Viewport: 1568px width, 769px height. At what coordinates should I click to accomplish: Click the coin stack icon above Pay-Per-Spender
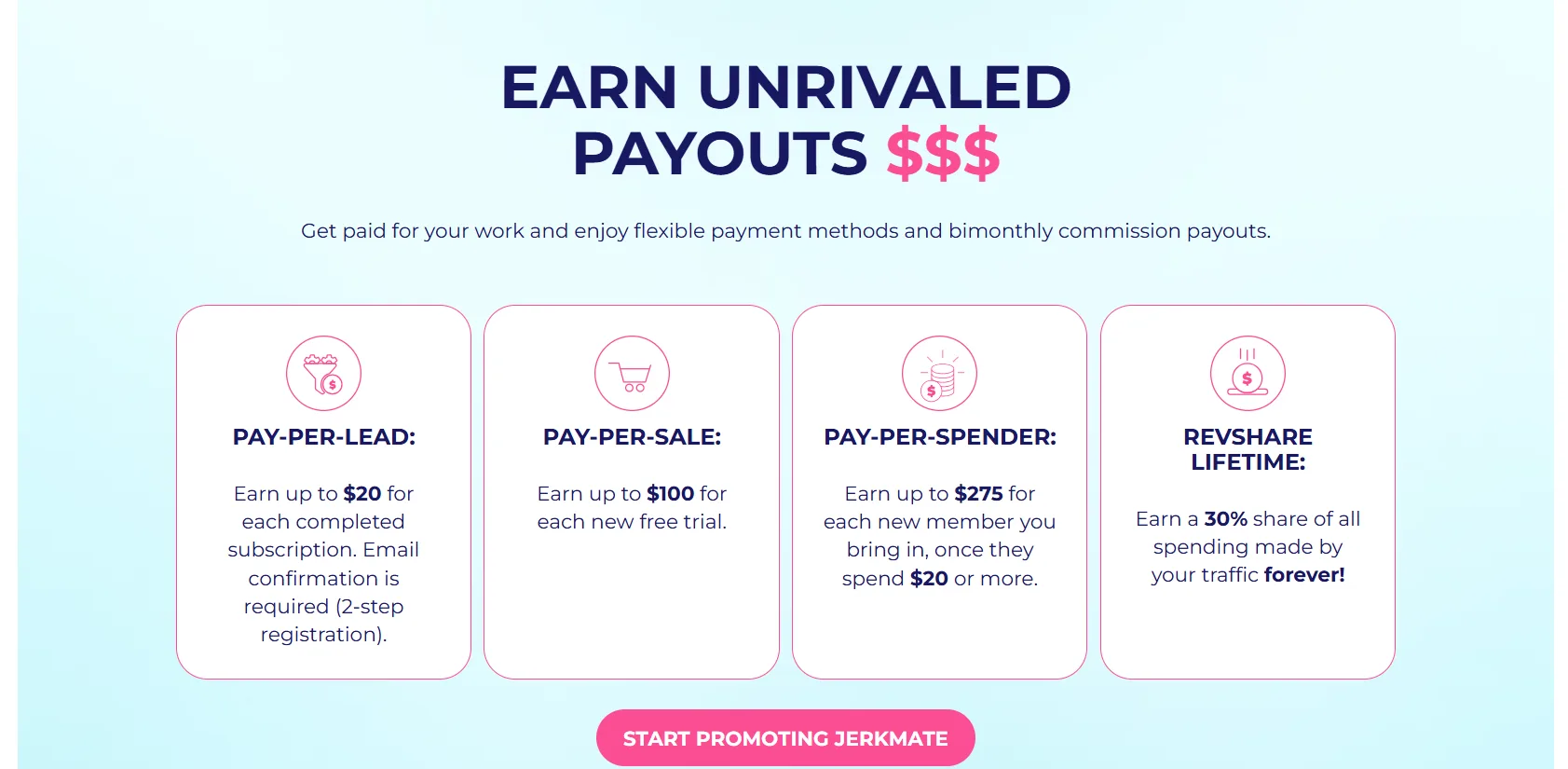coord(939,373)
